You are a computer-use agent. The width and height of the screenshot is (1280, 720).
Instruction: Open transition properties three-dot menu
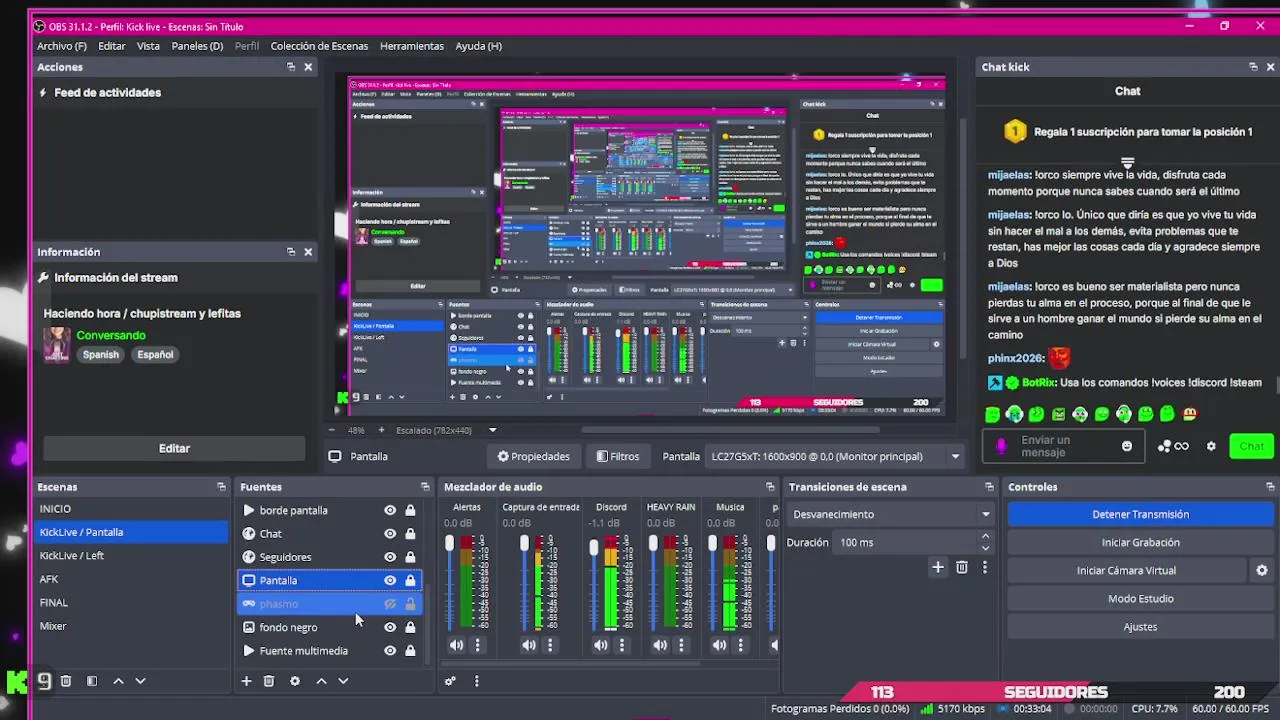tap(984, 567)
